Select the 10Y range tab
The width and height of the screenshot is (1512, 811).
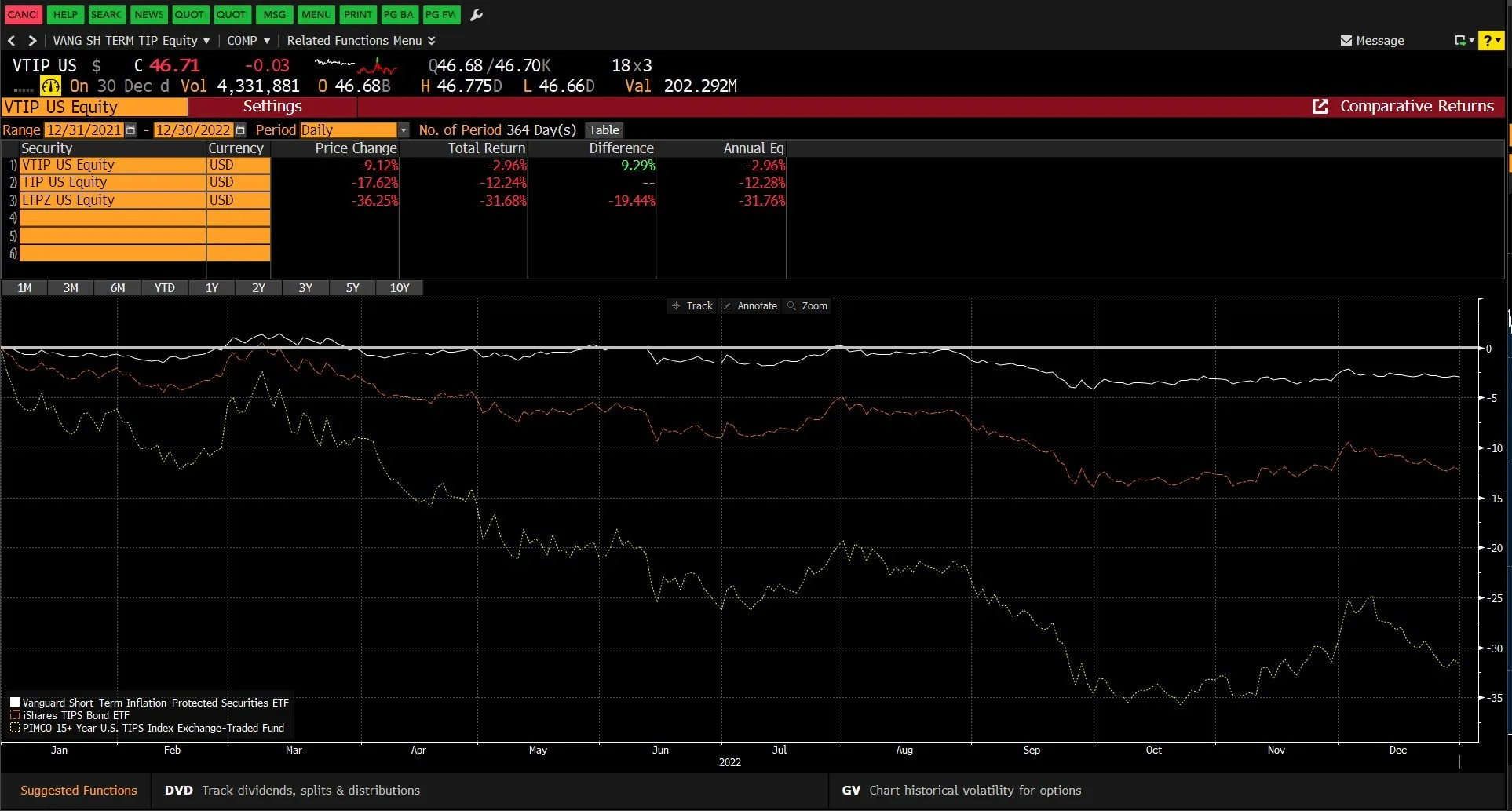400,288
